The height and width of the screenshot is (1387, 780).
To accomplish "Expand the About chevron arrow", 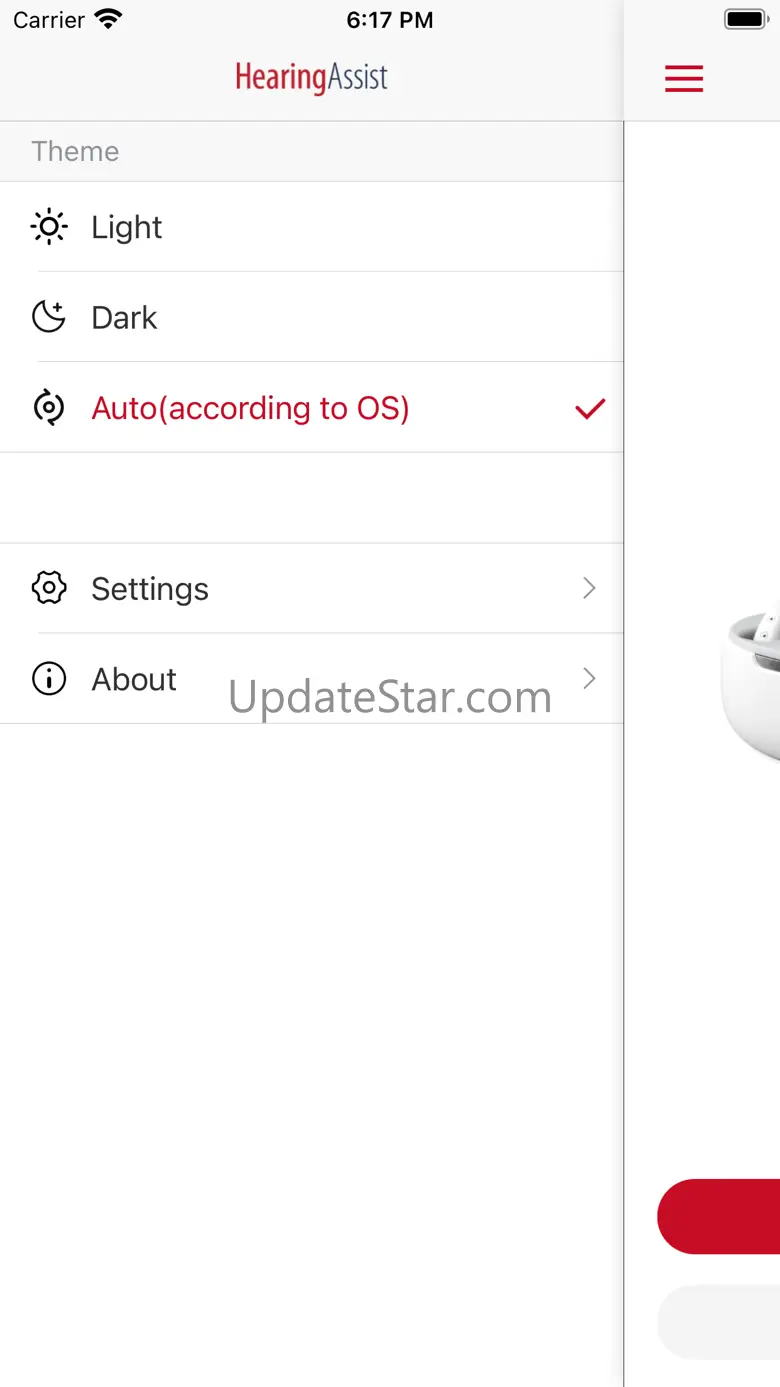I will (x=589, y=679).
